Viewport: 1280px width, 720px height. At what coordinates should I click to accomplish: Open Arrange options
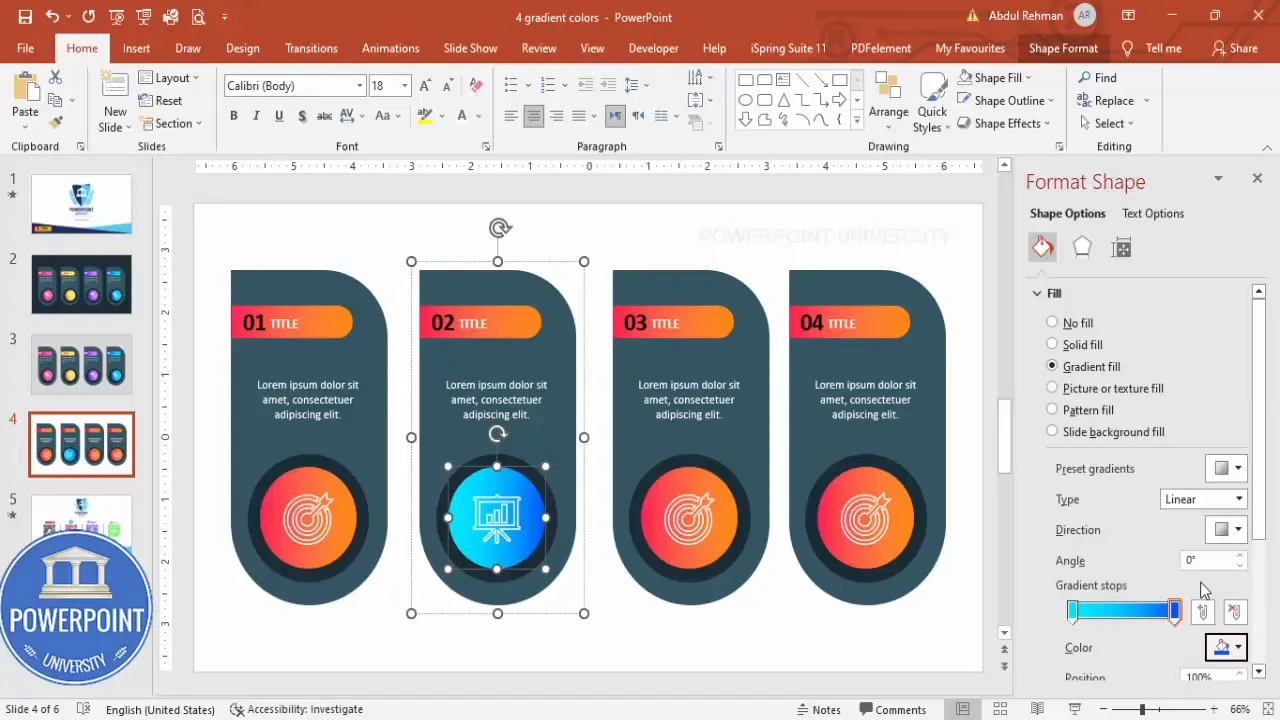coord(888,100)
